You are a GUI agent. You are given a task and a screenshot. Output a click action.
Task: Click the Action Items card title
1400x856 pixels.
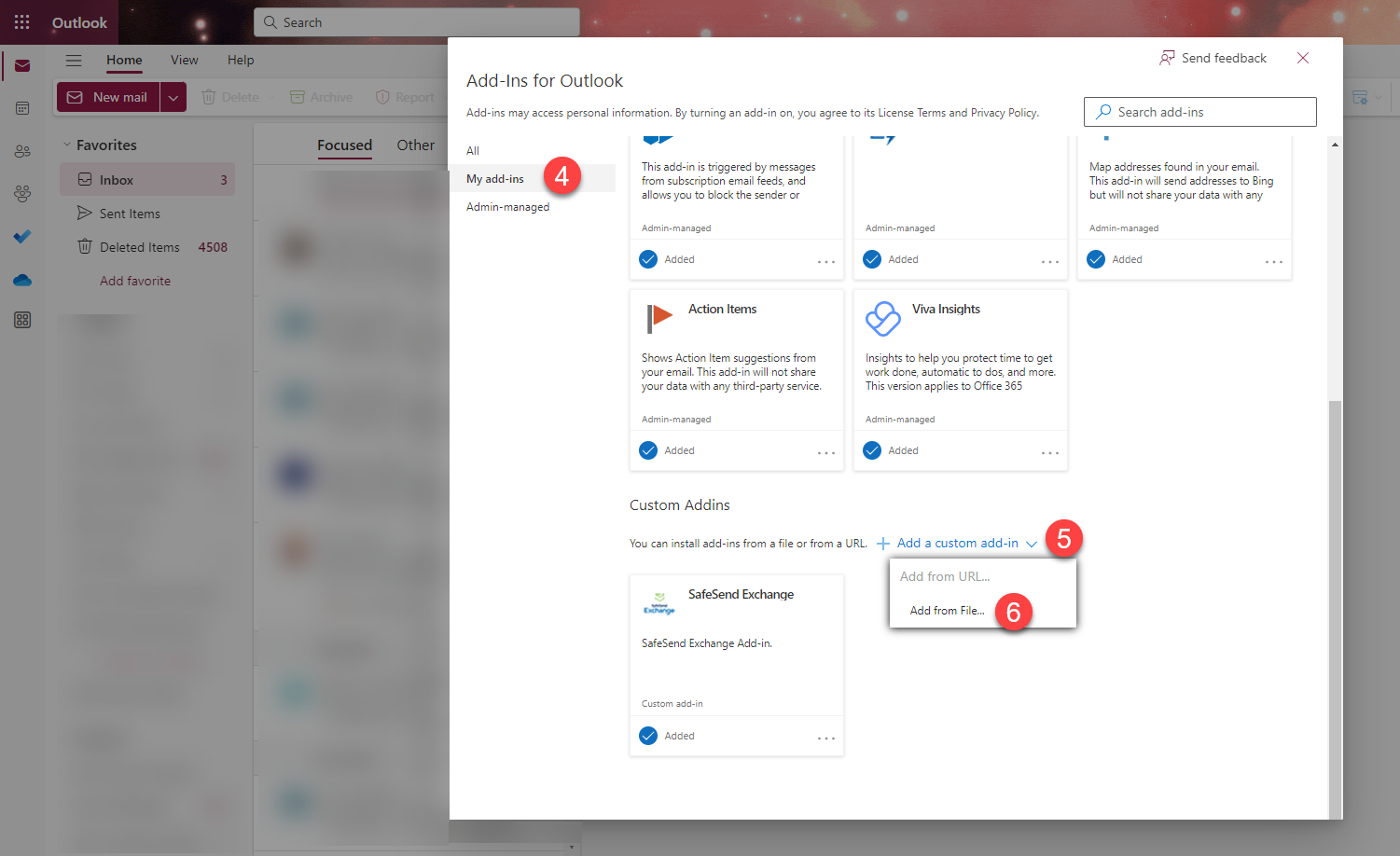(723, 309)
